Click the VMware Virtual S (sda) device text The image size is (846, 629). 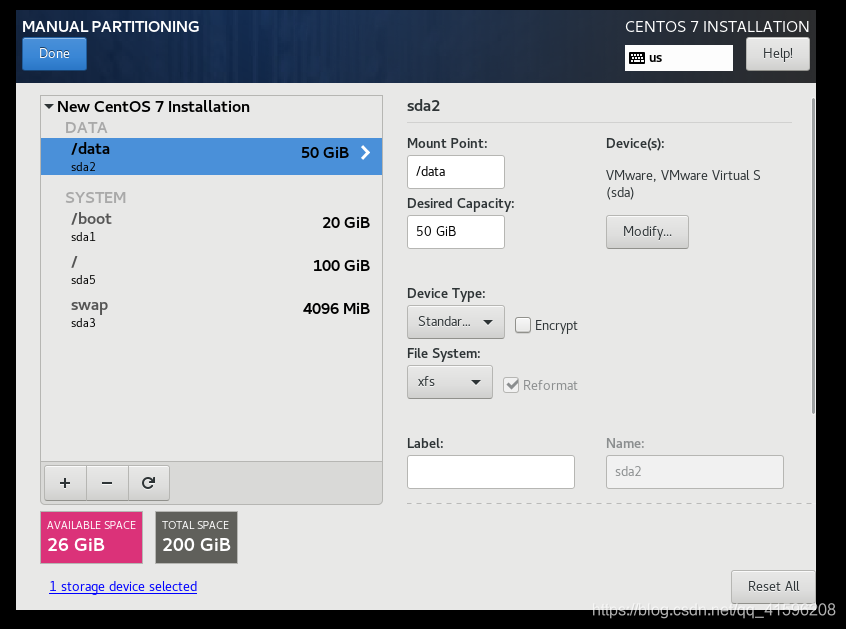coord(683,184)
